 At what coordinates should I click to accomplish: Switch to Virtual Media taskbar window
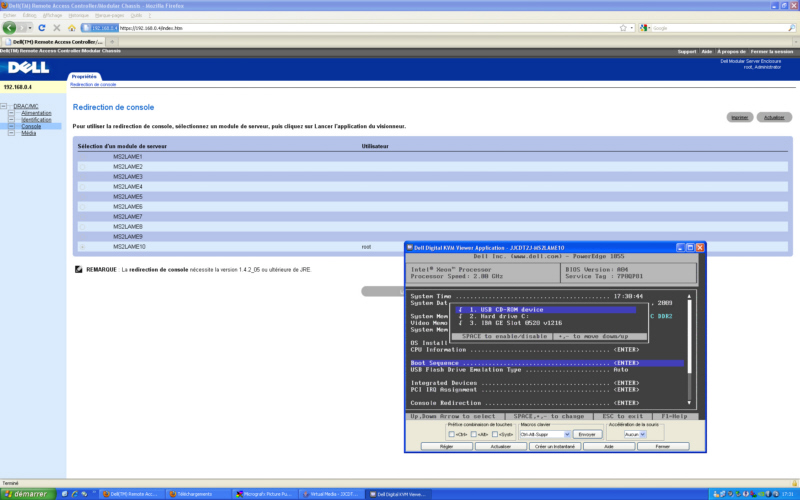click(x=330, y=494)
